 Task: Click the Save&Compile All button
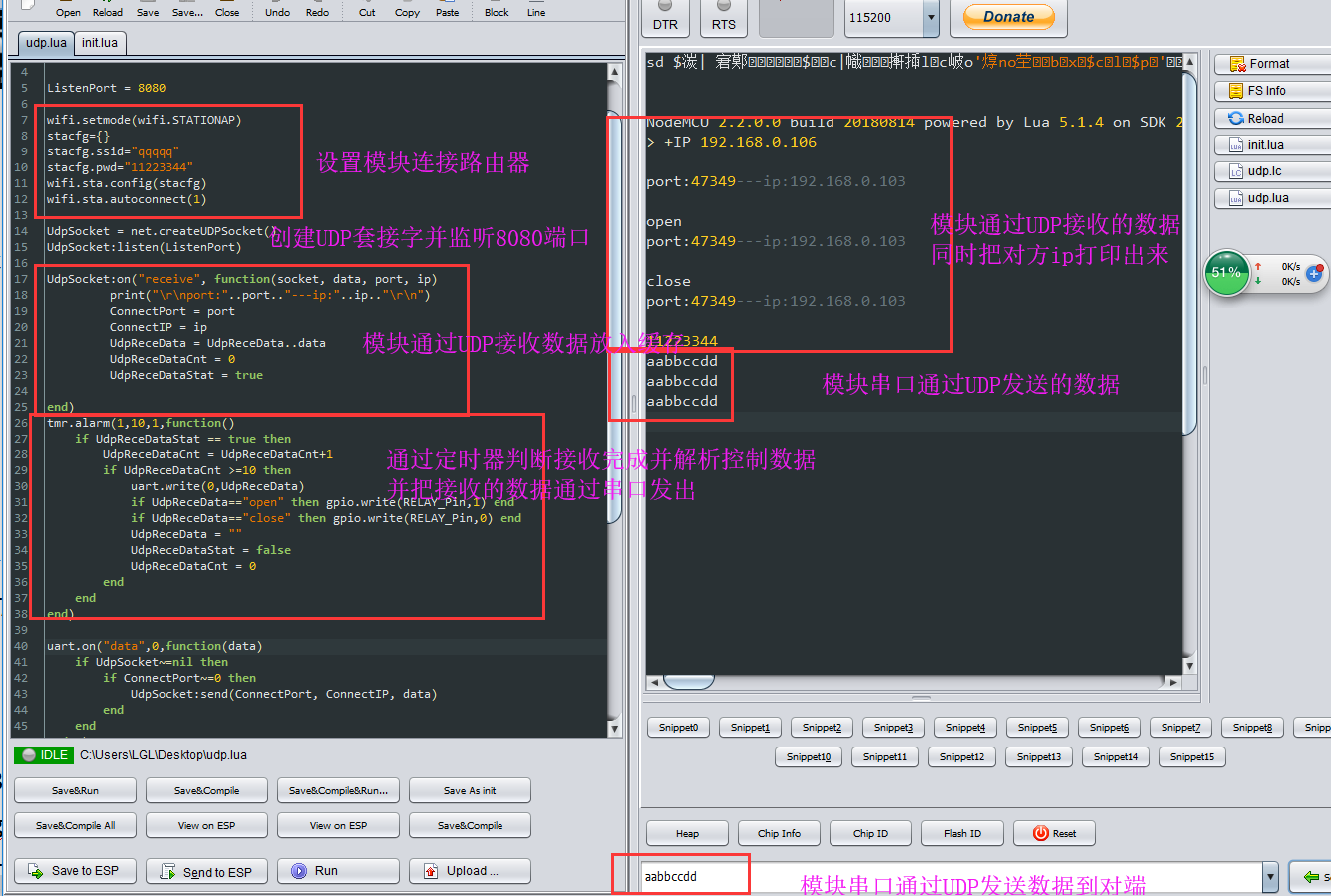click(x=75, y=825)
